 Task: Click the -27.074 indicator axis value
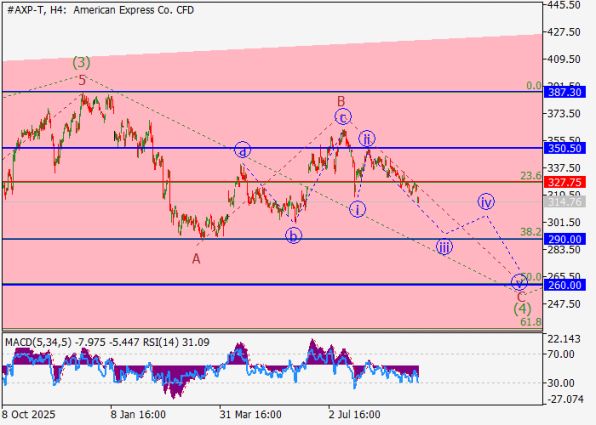pos(566,399)
